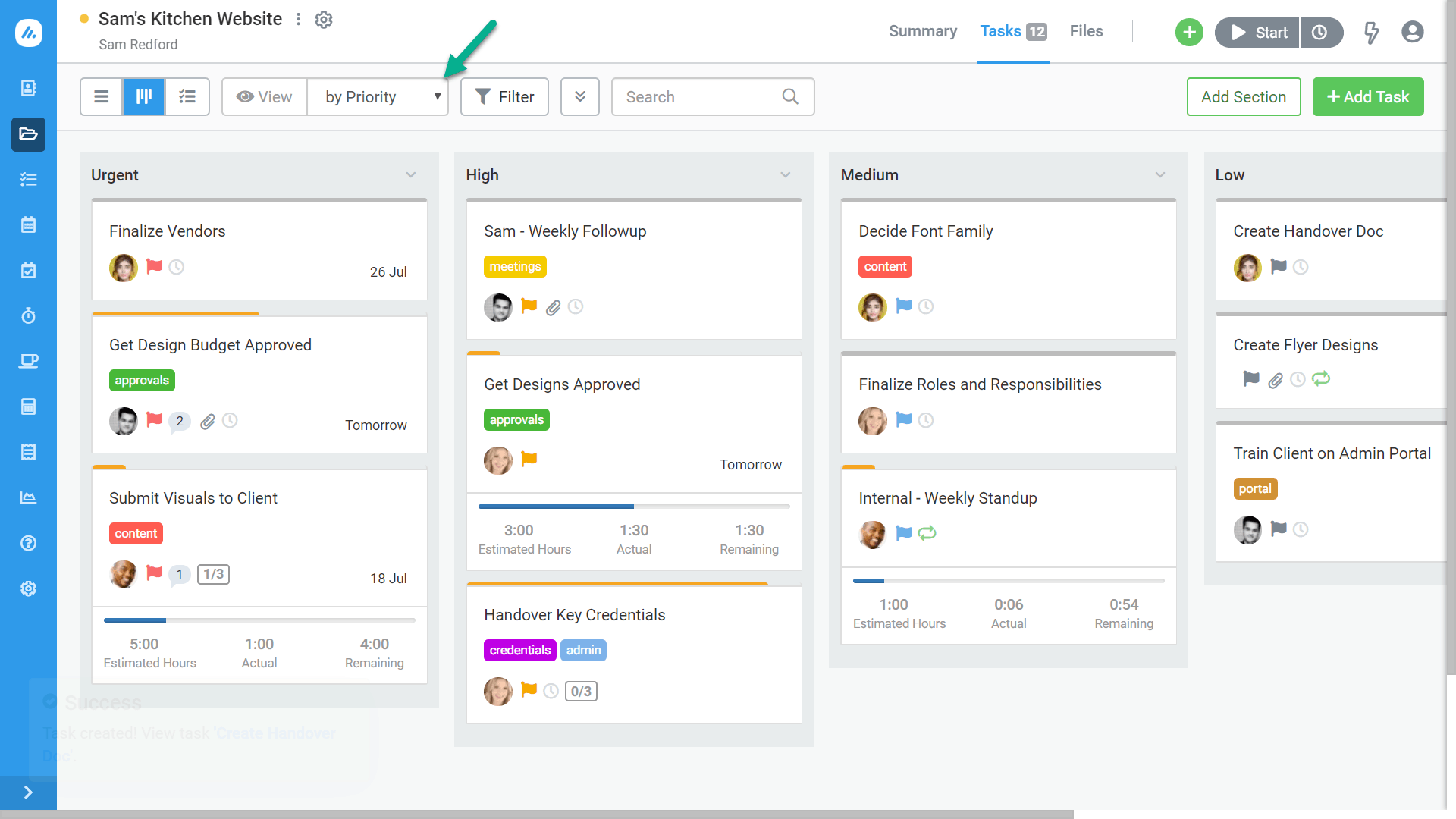The height and width of the screenshot is (819, 1456).
Task: Click inside the Search field
Action: click(x=698, y=96)
